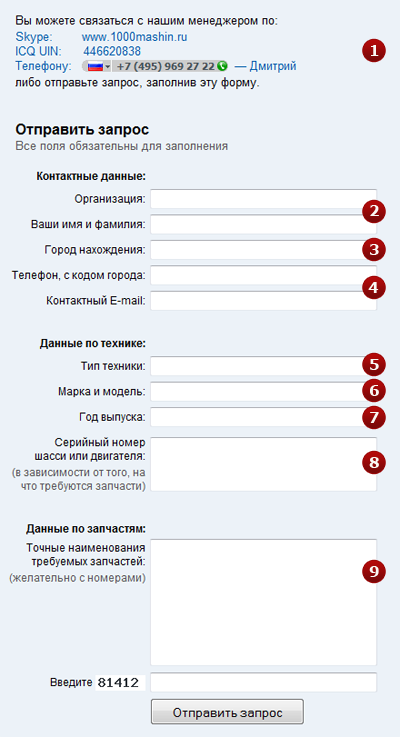Open the ICQ UIN 446620838 link
Image resolution: width=400 pixels, height=737 pixels.
112,51
